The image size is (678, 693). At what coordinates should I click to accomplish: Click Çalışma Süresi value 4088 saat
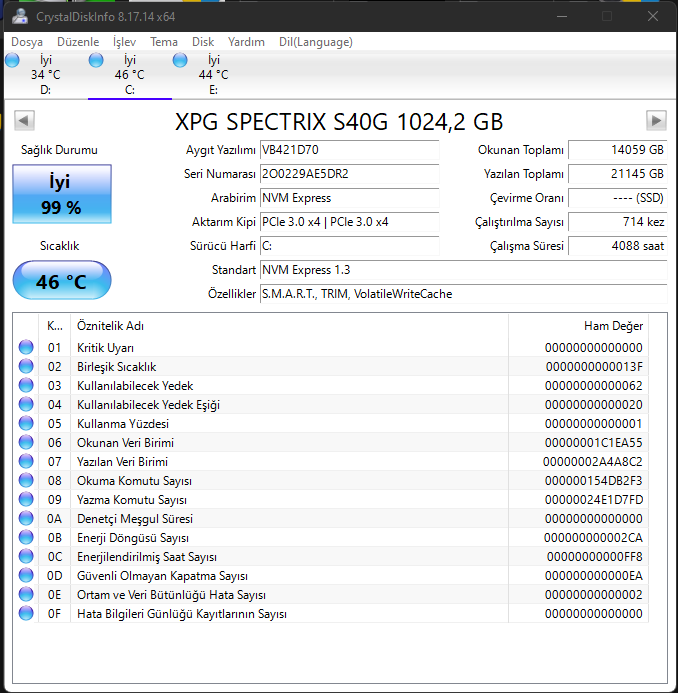[x=617, y=246]
